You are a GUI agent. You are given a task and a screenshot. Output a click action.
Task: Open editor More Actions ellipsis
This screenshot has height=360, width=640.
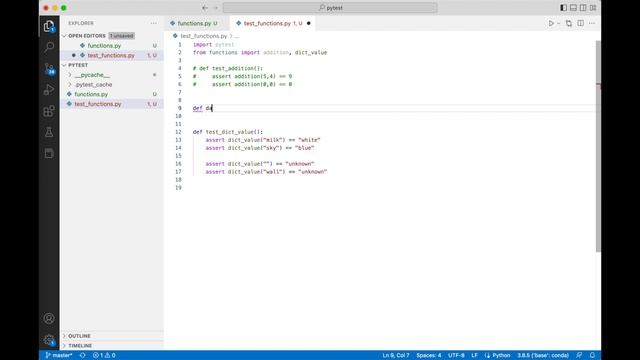pyautogui.click(x=592, y=23)
